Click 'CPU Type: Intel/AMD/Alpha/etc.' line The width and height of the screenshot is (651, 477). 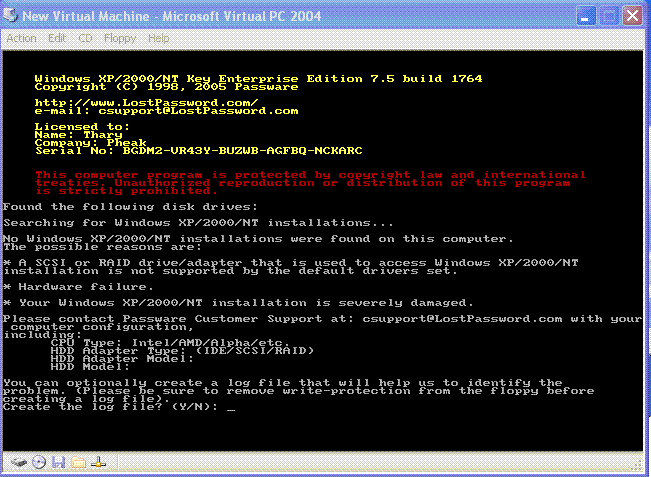click(x=170, y=343)
